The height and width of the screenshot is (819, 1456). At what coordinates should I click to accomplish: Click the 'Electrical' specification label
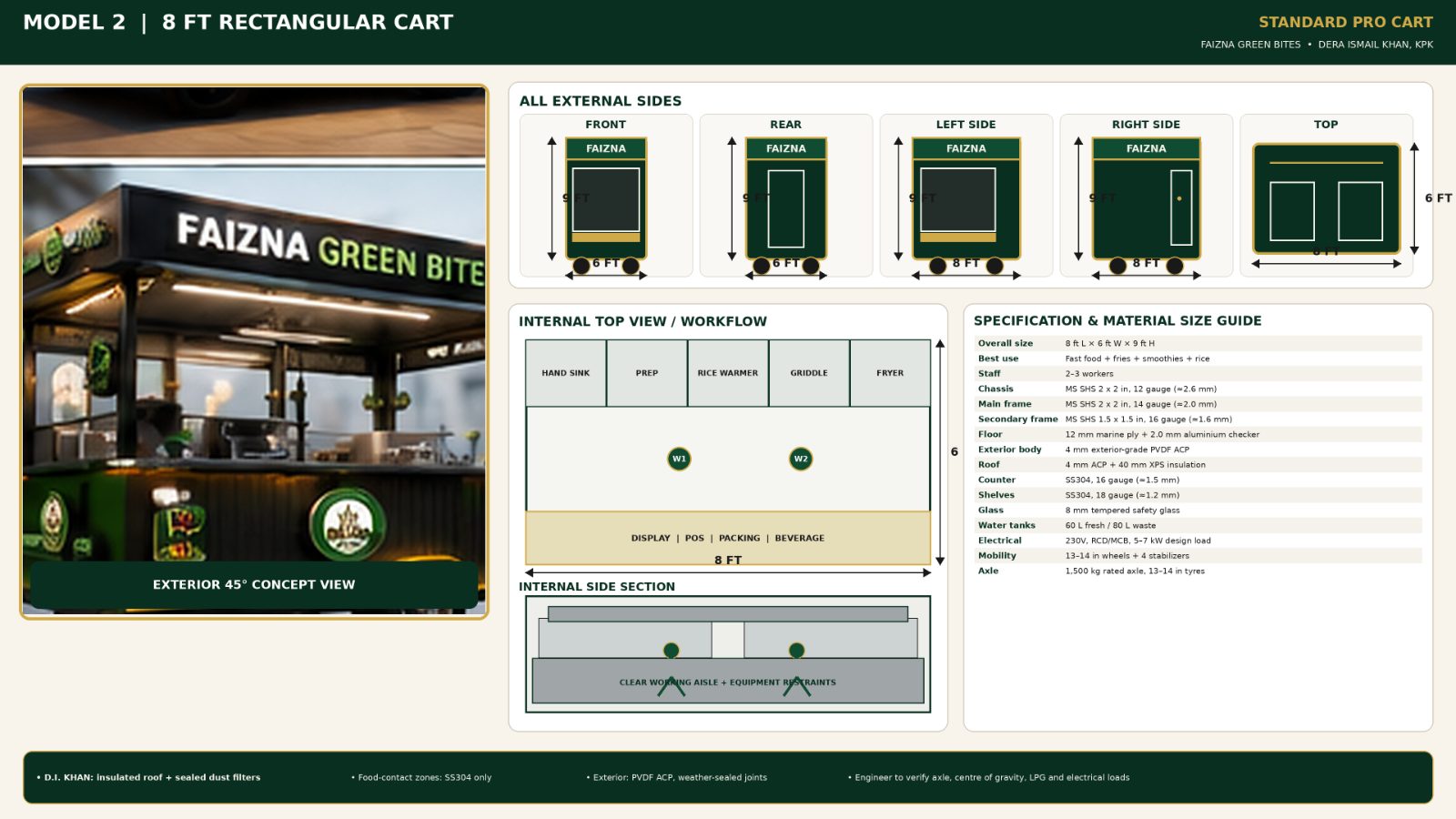tap(1000, 541)
